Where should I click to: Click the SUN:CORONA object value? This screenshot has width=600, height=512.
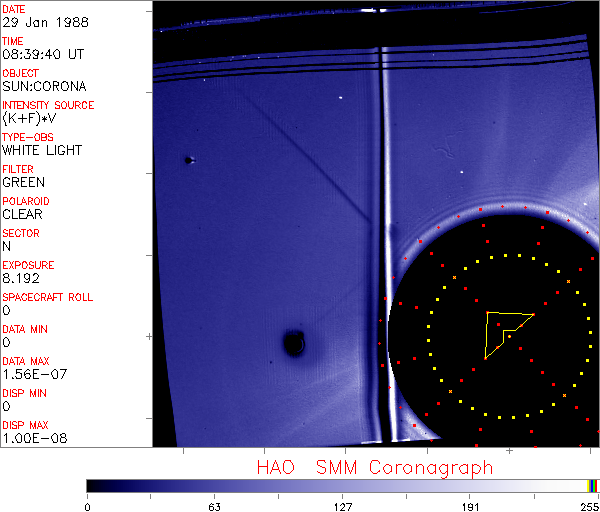[x=43, y=86]
